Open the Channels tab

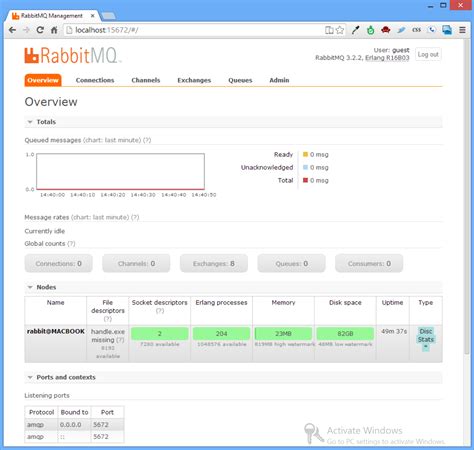click(x=146, y=80)
